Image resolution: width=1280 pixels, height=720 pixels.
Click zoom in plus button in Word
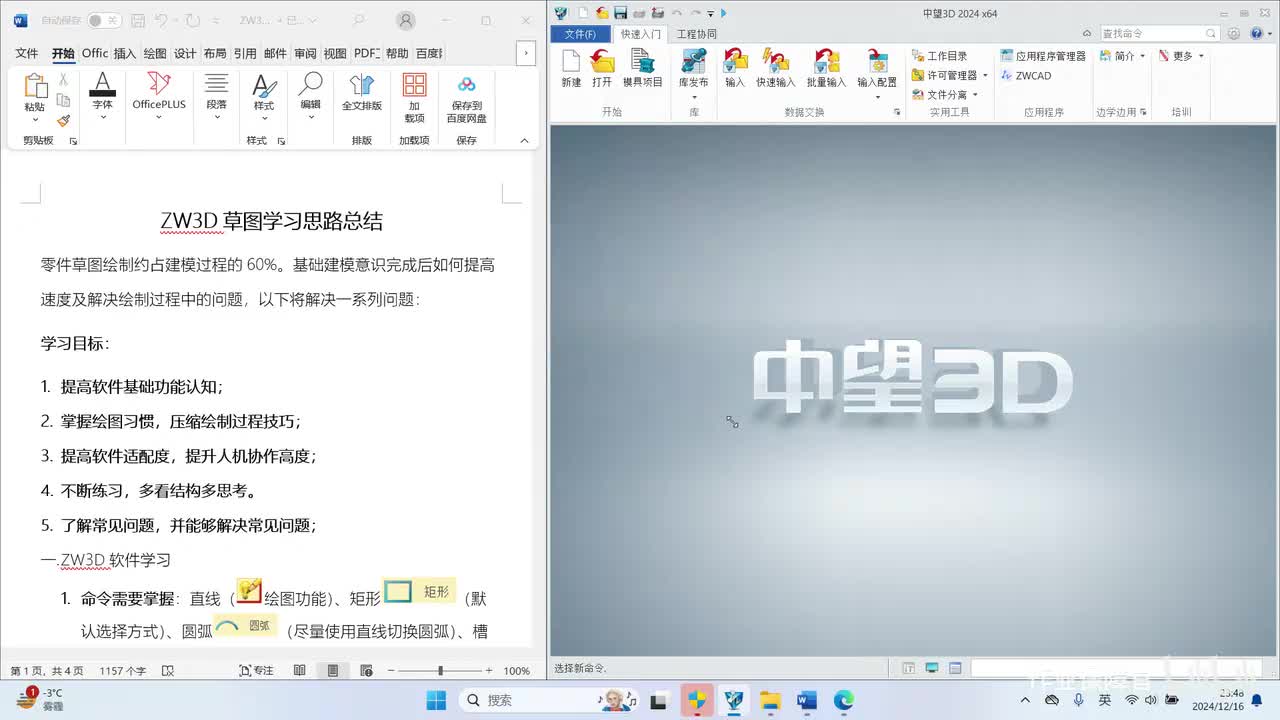coord(489,670)
